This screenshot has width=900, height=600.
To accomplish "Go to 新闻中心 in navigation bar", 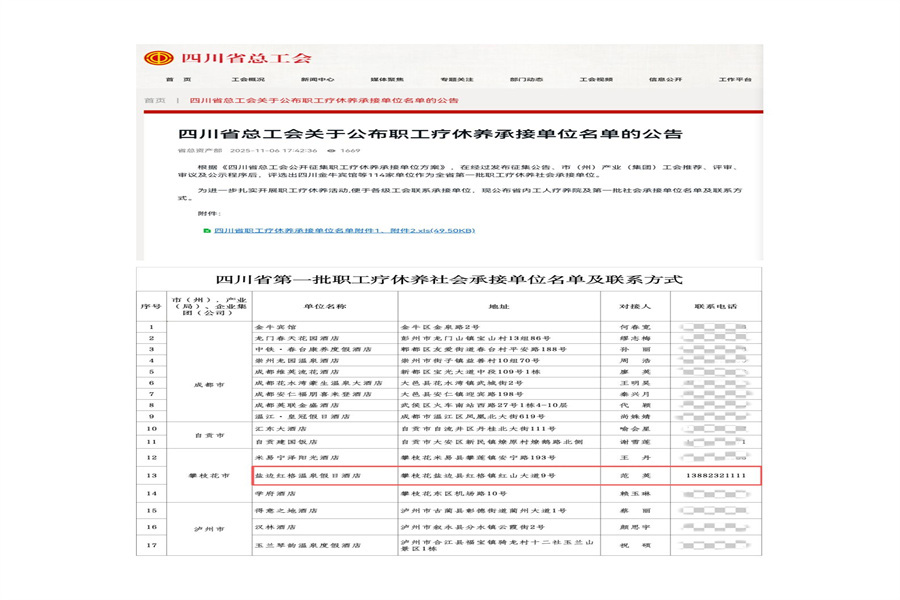I will coord(318,79).
